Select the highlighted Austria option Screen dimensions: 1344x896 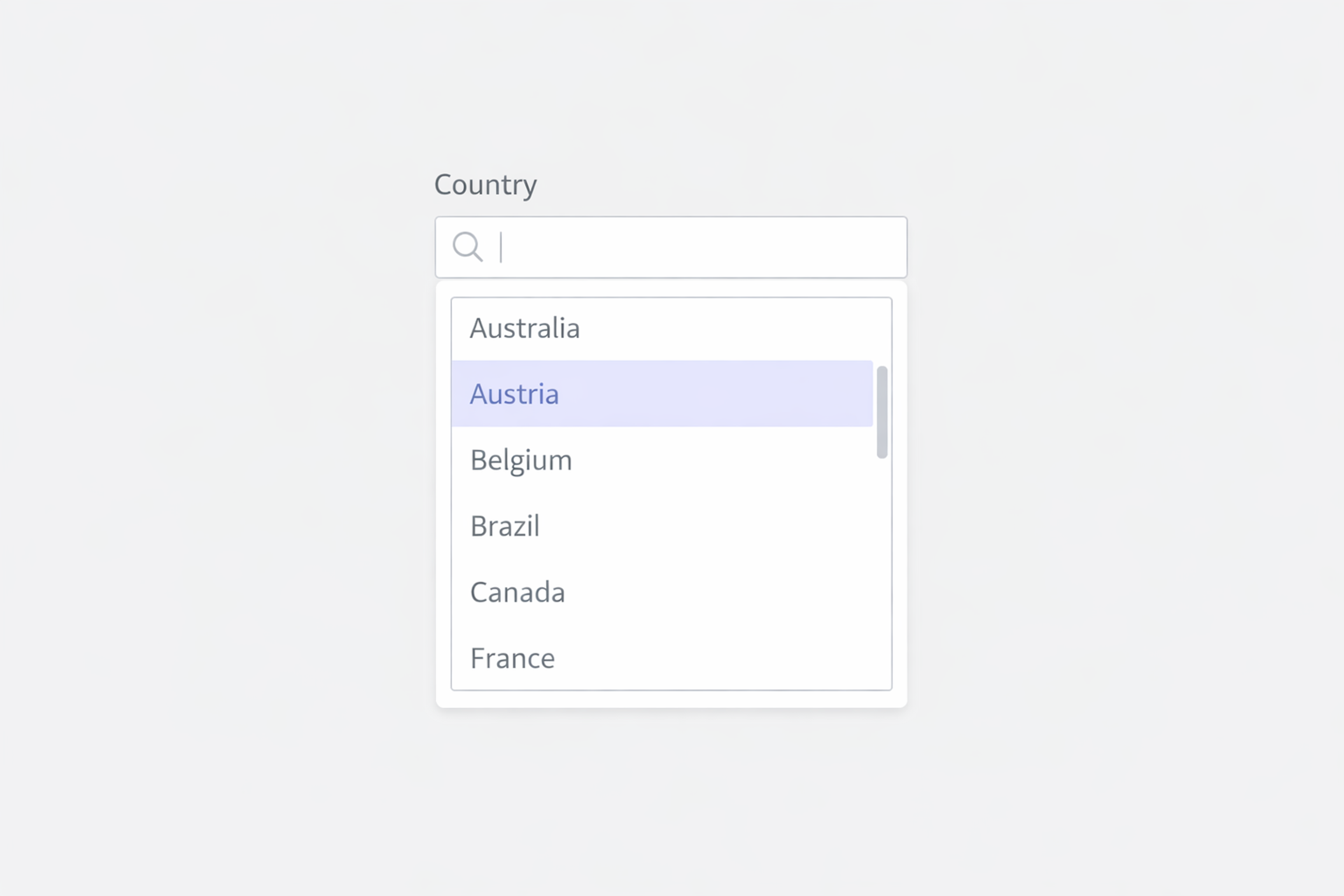click(x=514, y=394)
